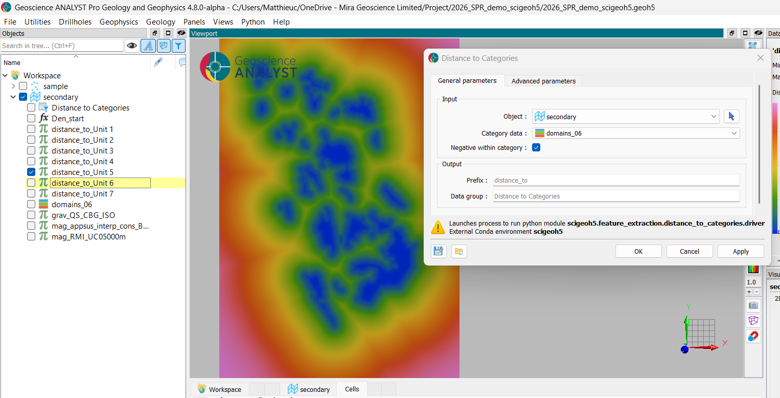Click the float icon of Viewport panel header

pos(732,33)
